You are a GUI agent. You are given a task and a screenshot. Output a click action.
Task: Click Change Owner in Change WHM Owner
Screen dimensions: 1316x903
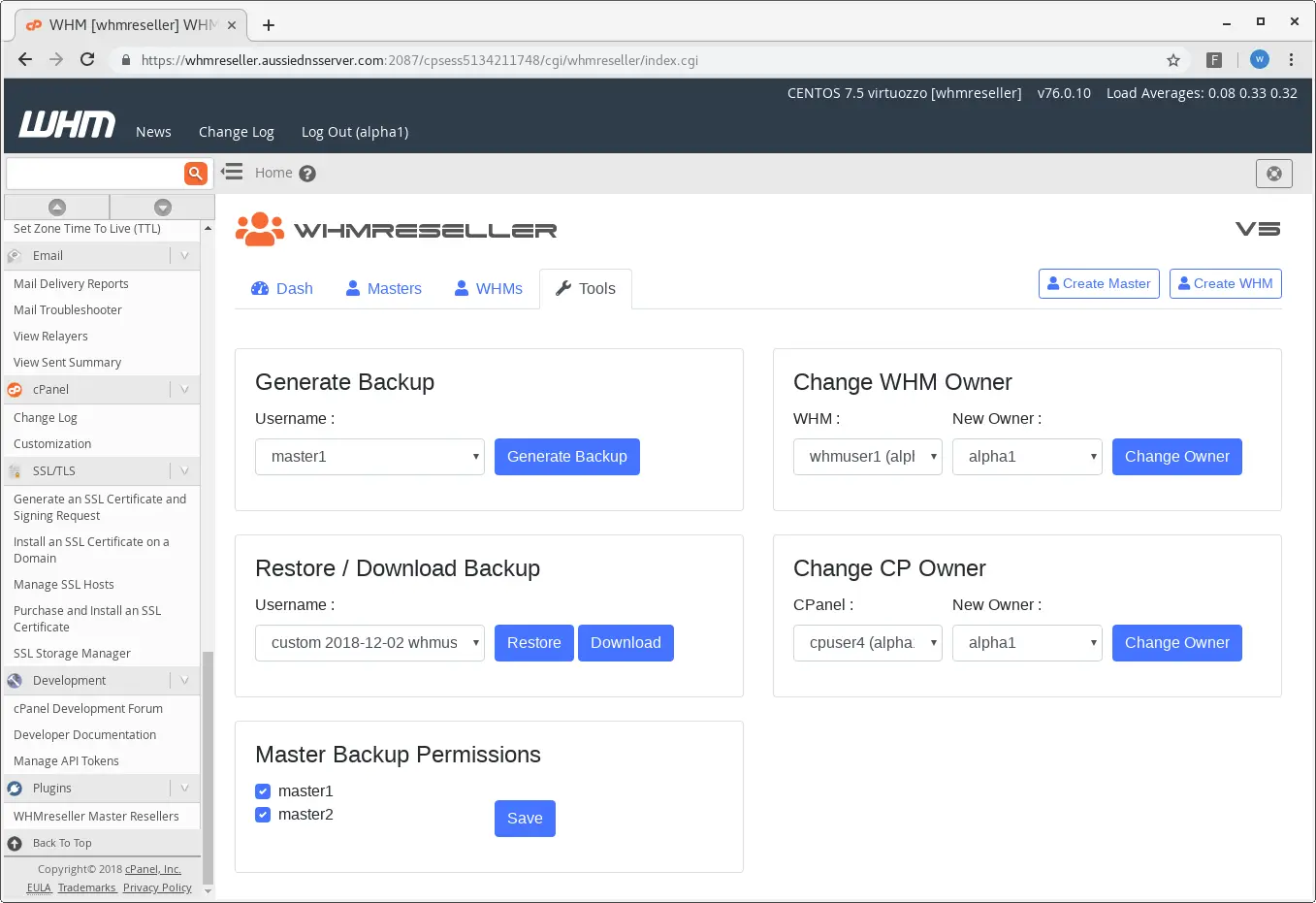tap(1177, 457)
